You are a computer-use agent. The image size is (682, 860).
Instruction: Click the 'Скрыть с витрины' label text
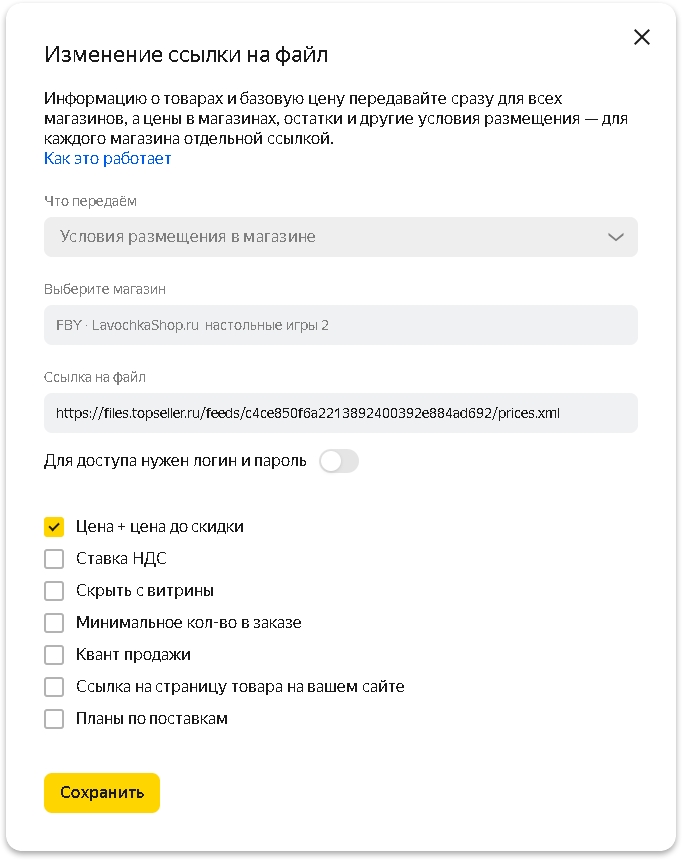[145, 590]
